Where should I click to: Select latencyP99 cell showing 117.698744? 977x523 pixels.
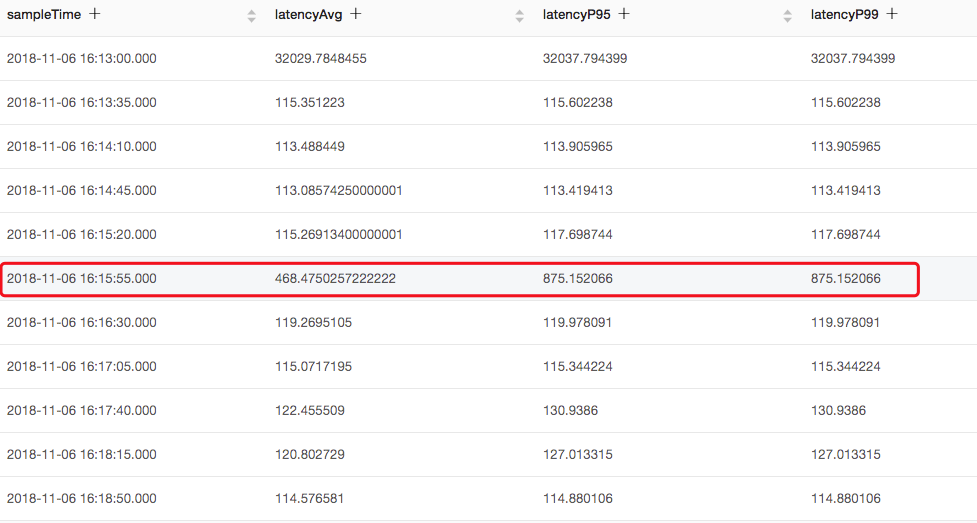(x=846, y=234)
